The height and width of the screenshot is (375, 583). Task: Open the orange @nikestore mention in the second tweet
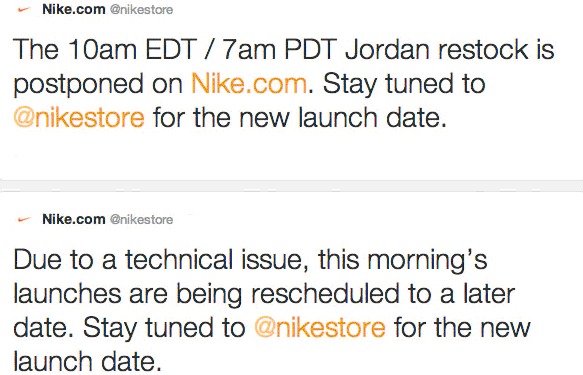click(x=320, y=327)
